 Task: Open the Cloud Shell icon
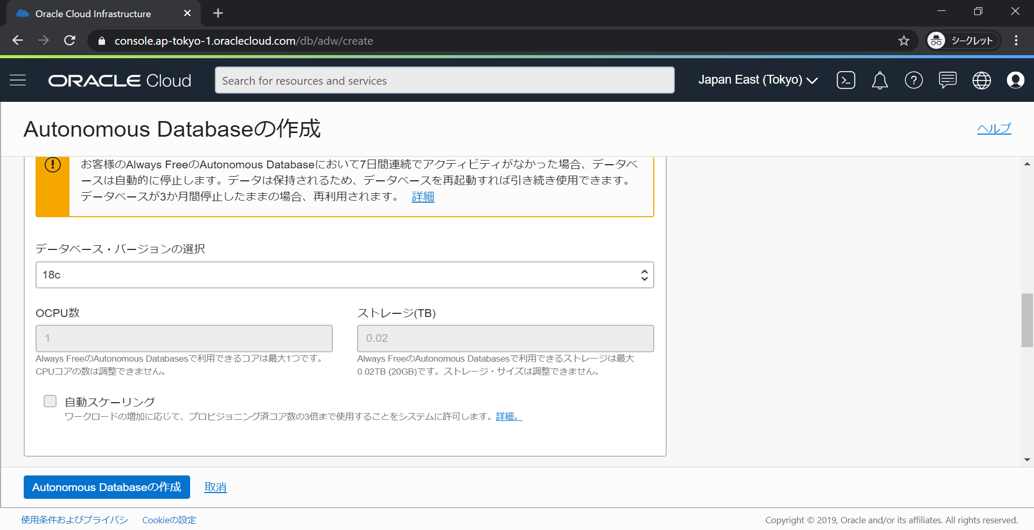click(845, 80)
